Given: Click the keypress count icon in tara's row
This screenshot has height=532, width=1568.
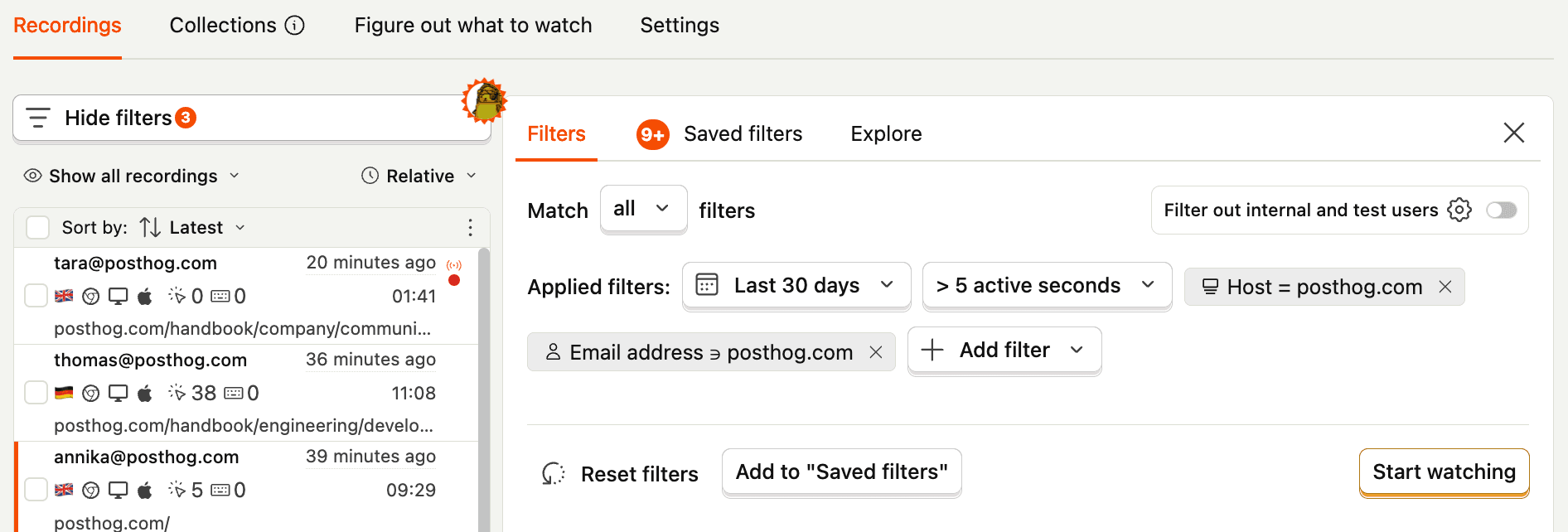Looking at the screenshot, I should pyautogui.click(x=220, y=296).
